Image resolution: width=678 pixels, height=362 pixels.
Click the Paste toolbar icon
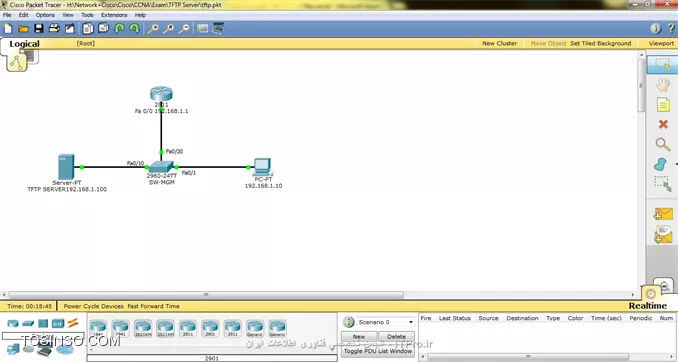(103, 29)
